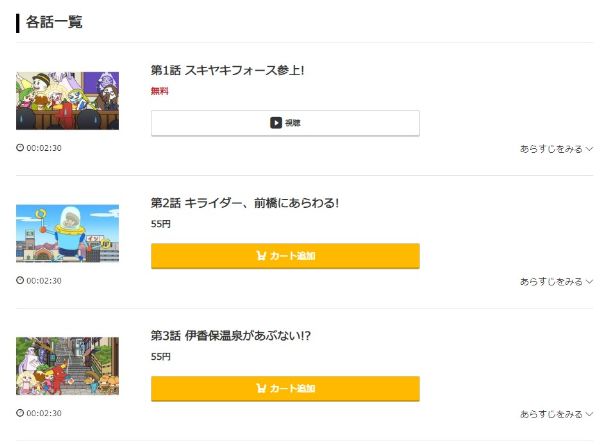
Task: Click the red 無料 free label
Action: (x=160, y=91)
